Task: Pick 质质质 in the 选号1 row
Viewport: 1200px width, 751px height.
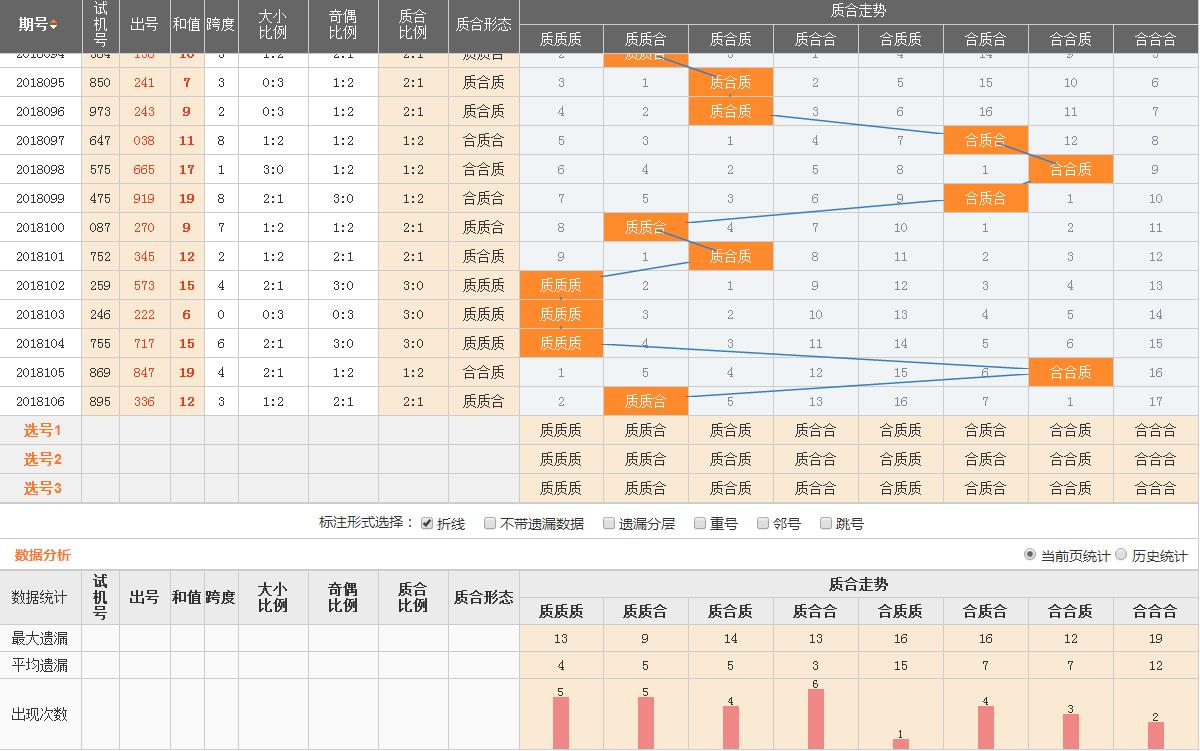Action: 561,431
